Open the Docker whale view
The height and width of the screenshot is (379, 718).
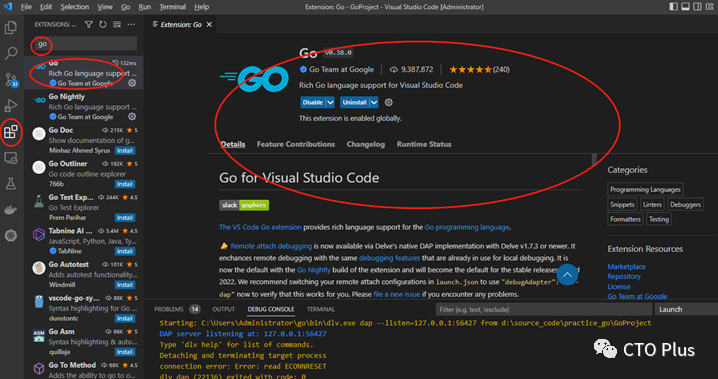11,210
